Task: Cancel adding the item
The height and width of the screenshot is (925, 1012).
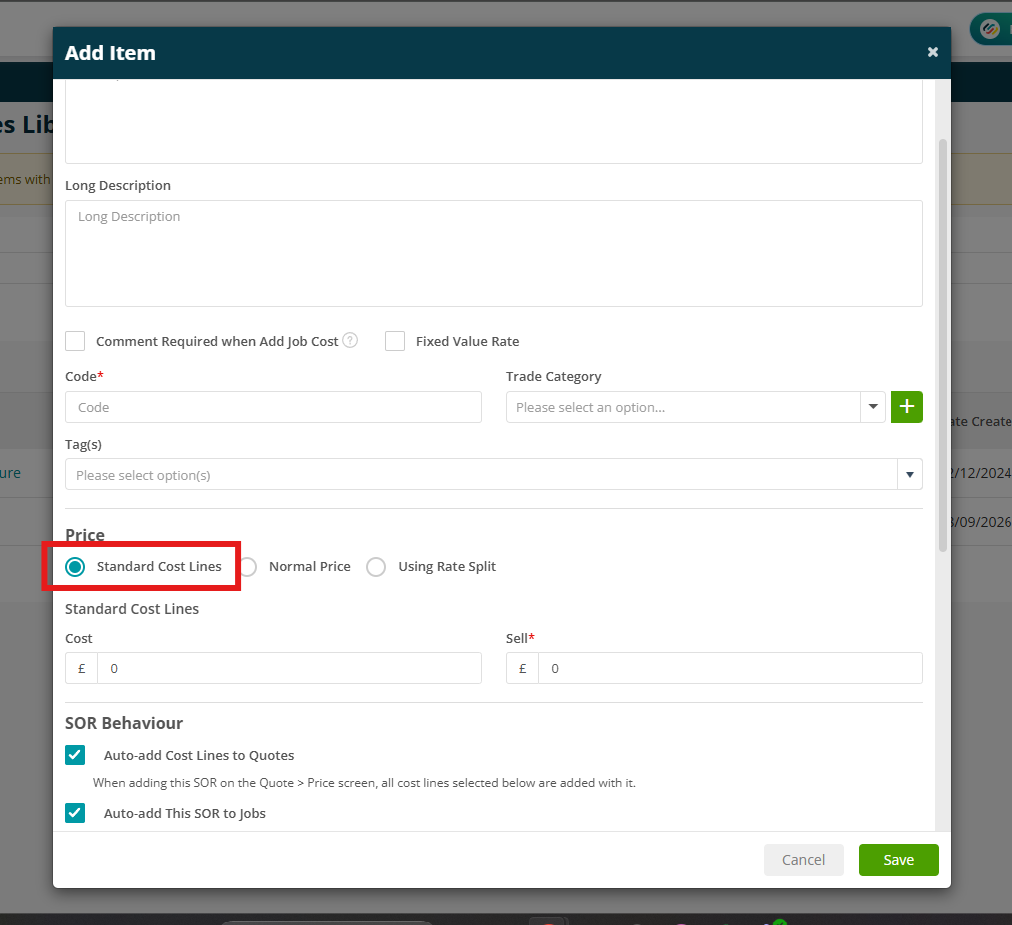Action: pos(804,860)
